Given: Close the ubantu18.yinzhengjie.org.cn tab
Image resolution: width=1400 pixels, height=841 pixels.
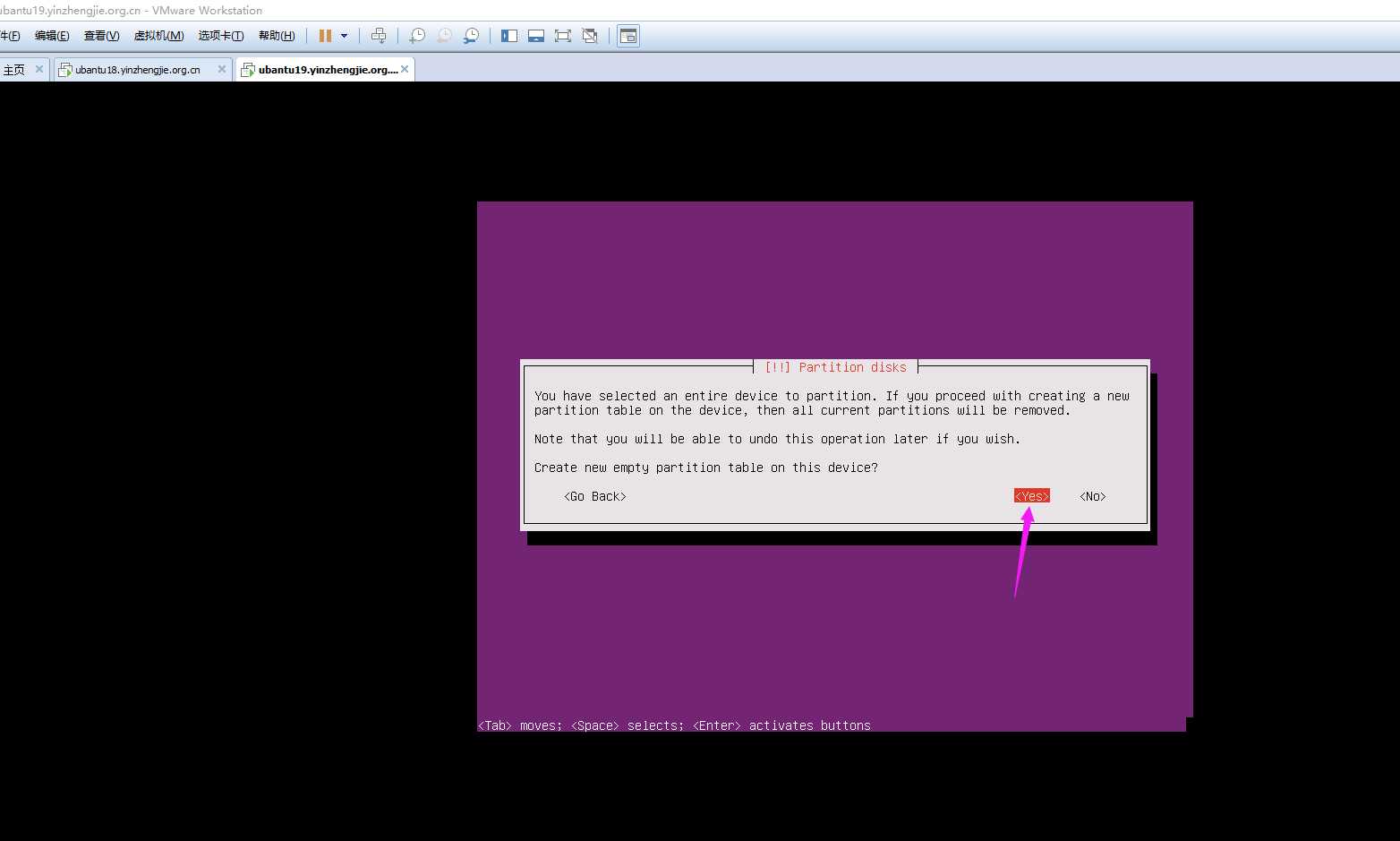Looking at the screenshot, I should tap(222, 69).
